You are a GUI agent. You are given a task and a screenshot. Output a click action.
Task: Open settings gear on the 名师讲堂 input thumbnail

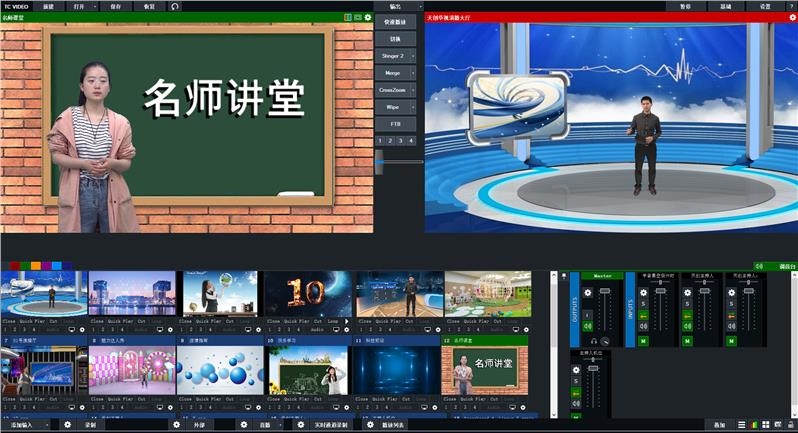point(523,408)
